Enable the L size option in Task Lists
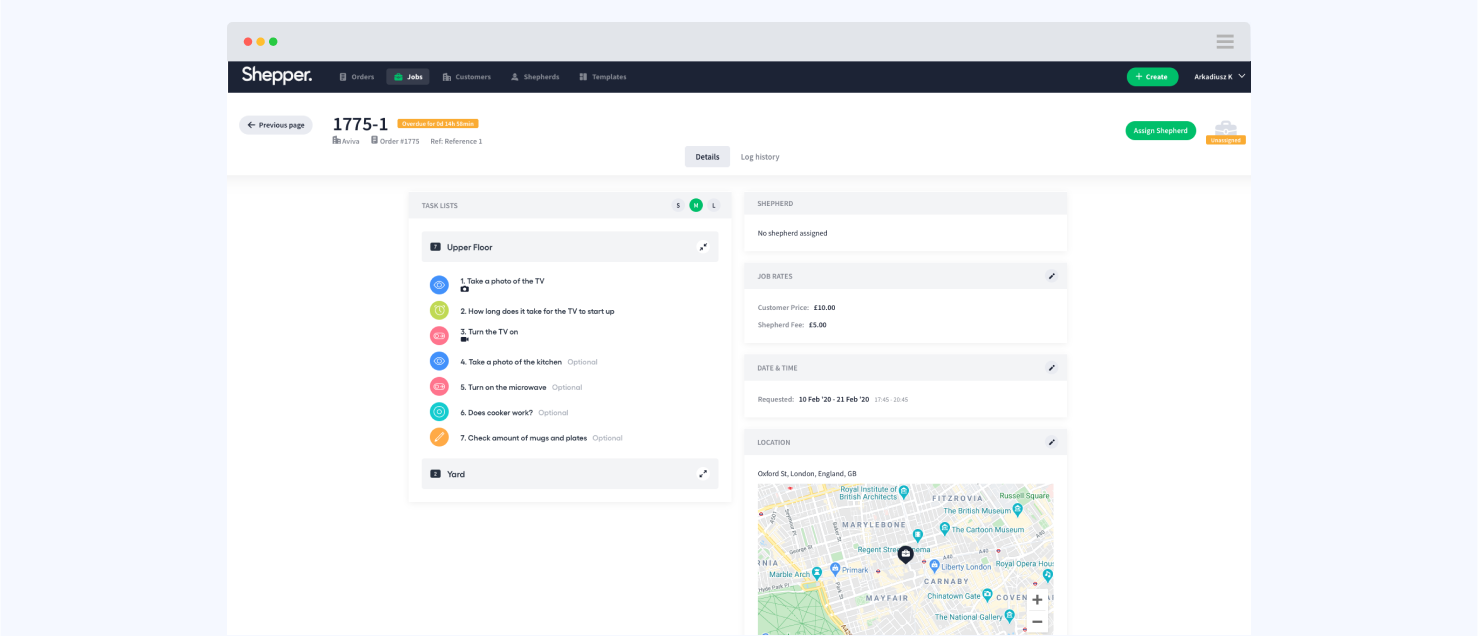Image resolution: width=1478 pixels, height=636 pixels. (x=713, y=205)
